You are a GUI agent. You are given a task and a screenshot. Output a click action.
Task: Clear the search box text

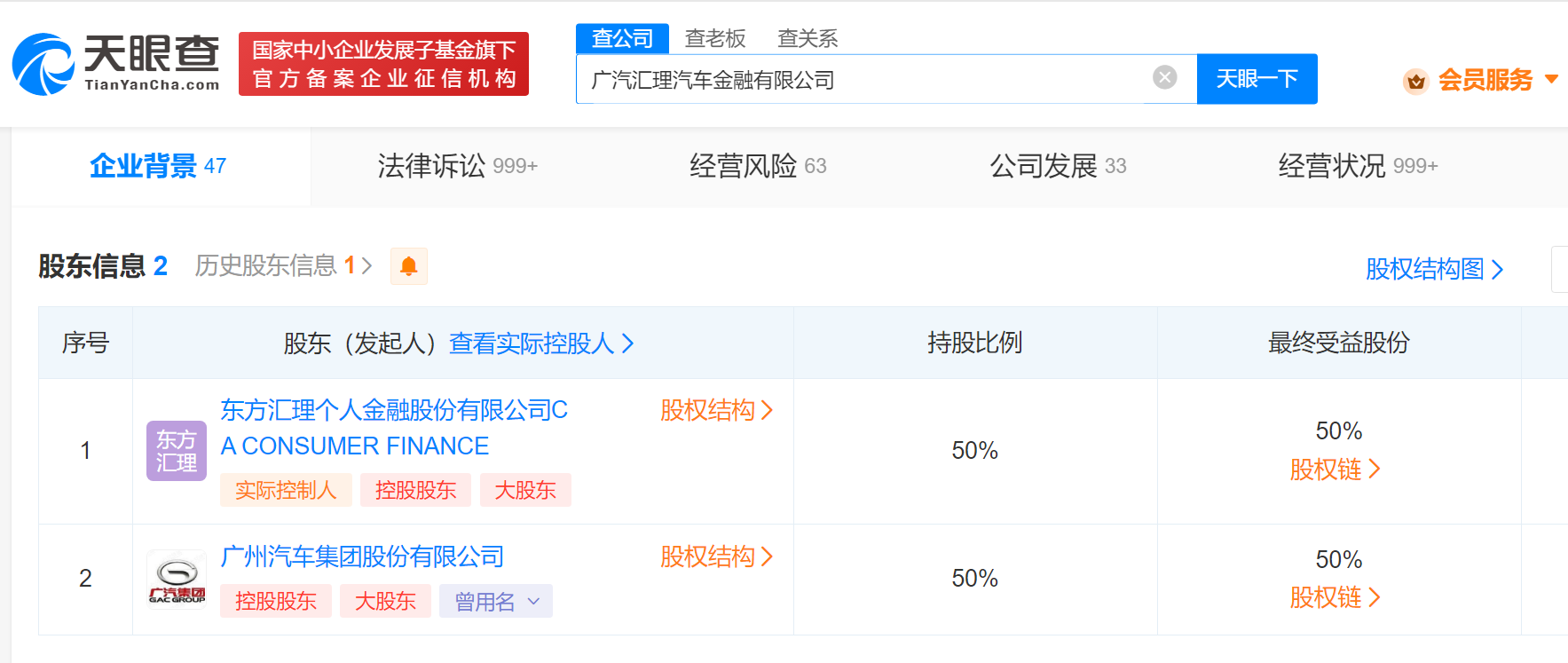click(1164, 78)
